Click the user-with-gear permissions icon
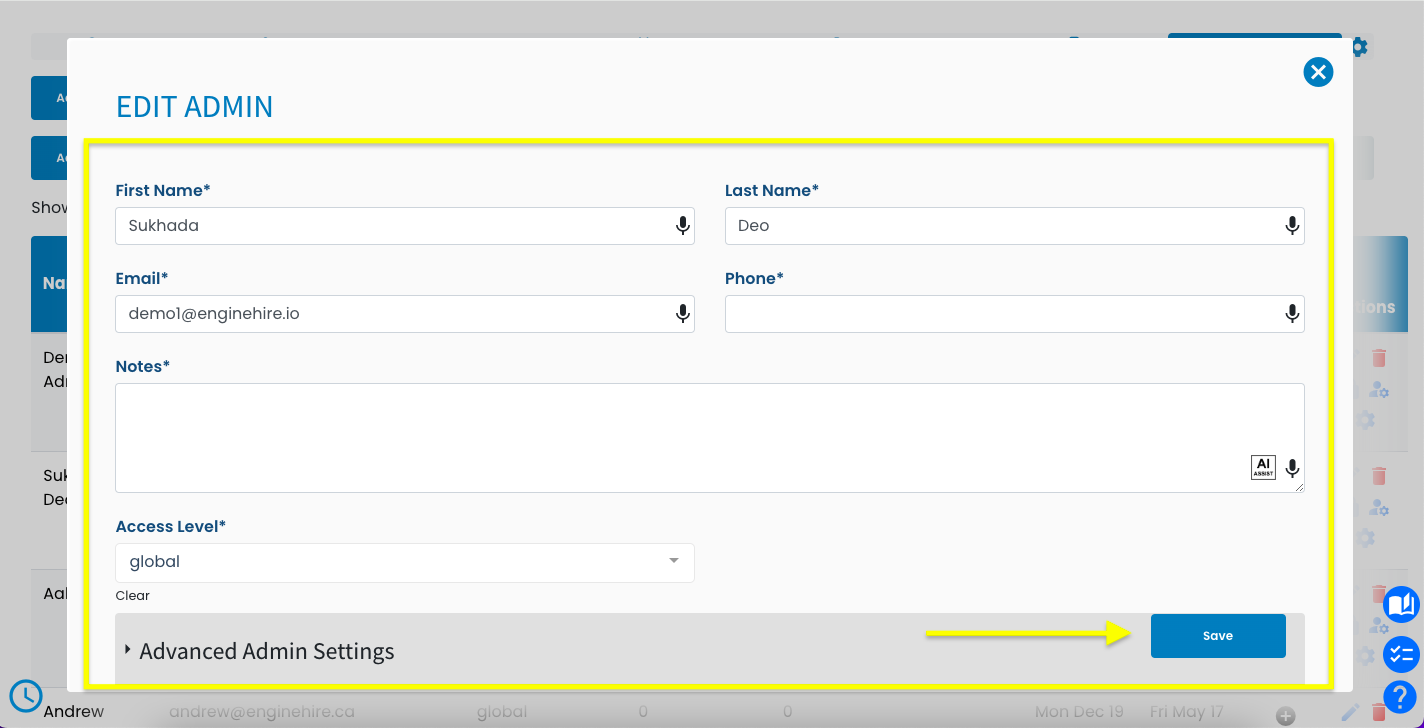This screenshot has height=728, width=1424. pos(1379,390)
